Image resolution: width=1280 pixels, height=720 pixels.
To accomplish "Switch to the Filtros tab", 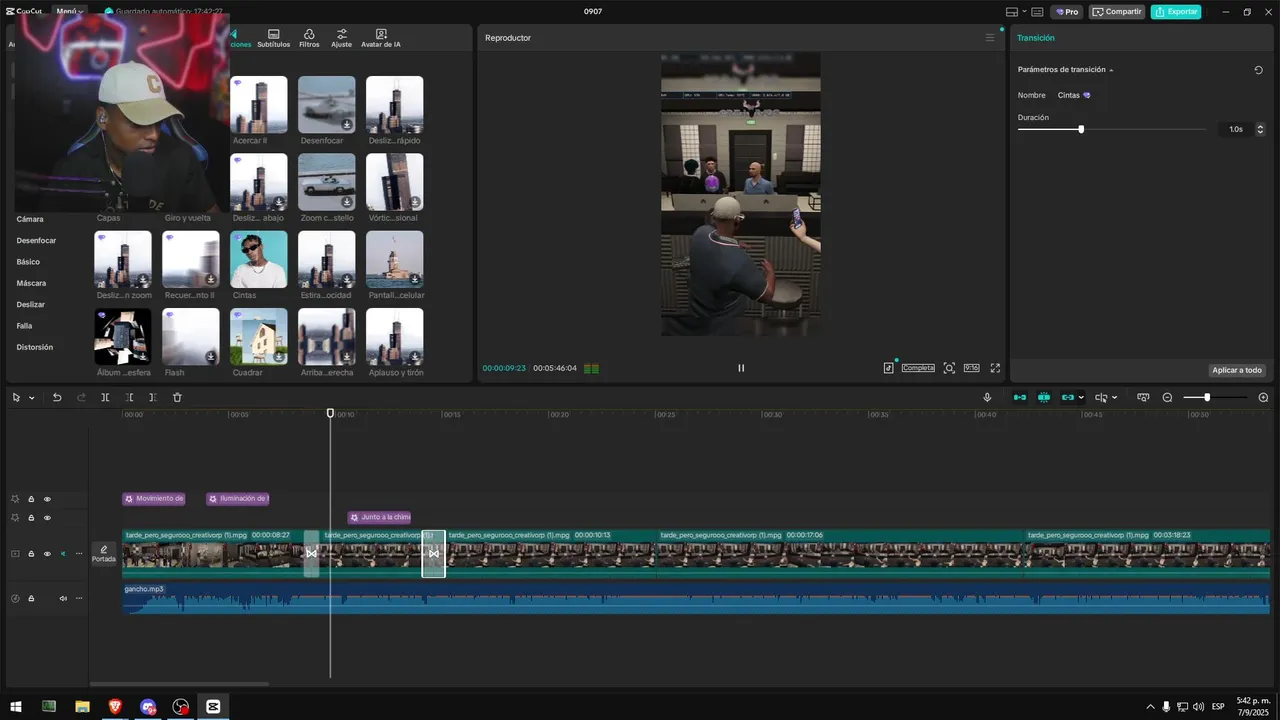I will coord(309,39).
